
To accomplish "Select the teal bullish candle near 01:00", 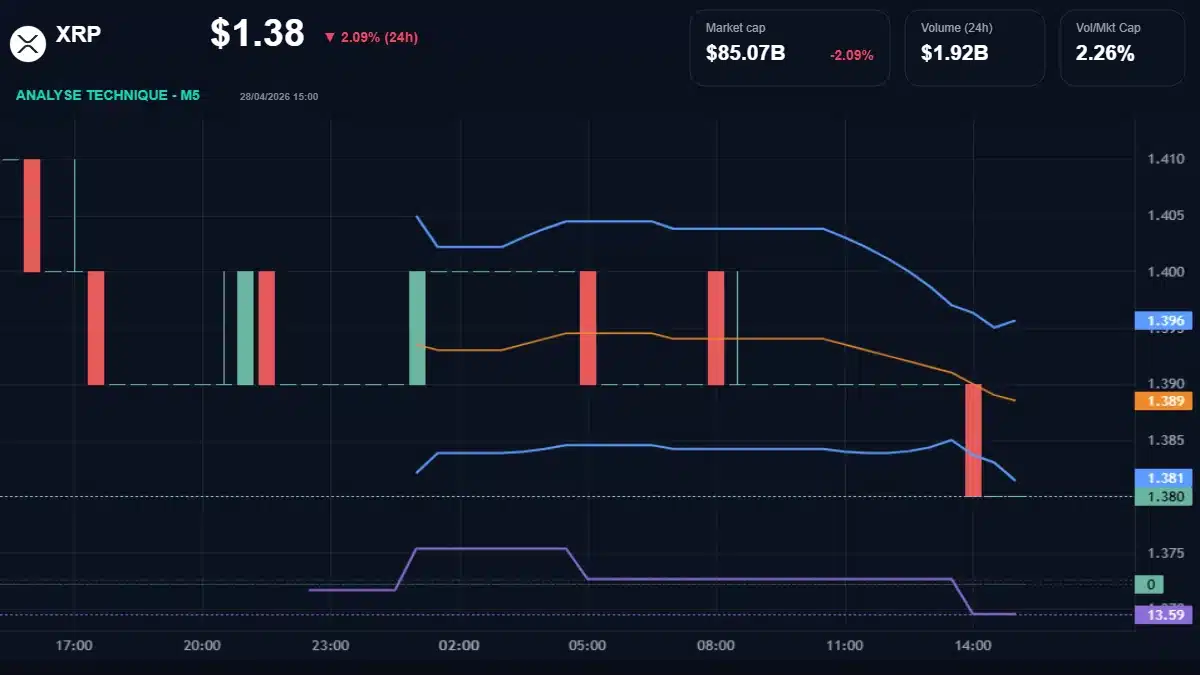I will pyautogui.click(x=417, y=326).
